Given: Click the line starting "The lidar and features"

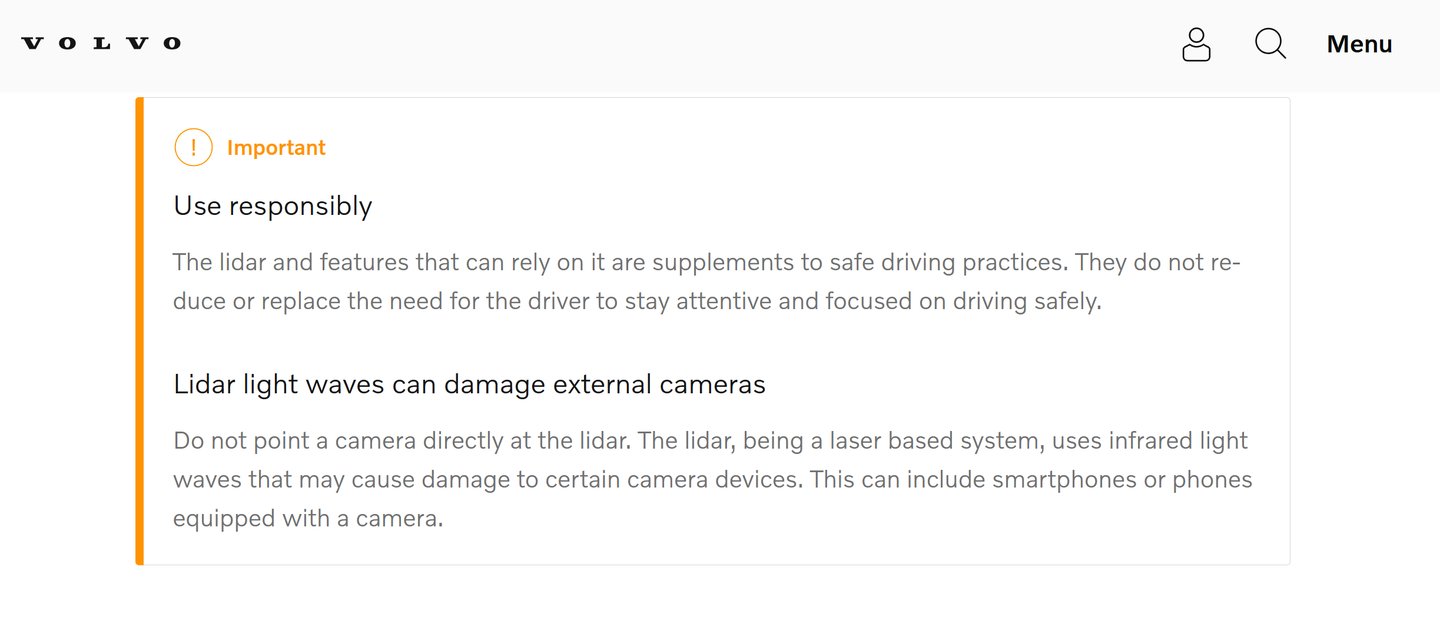Looking at the screenshot, I should pos(707,263).
